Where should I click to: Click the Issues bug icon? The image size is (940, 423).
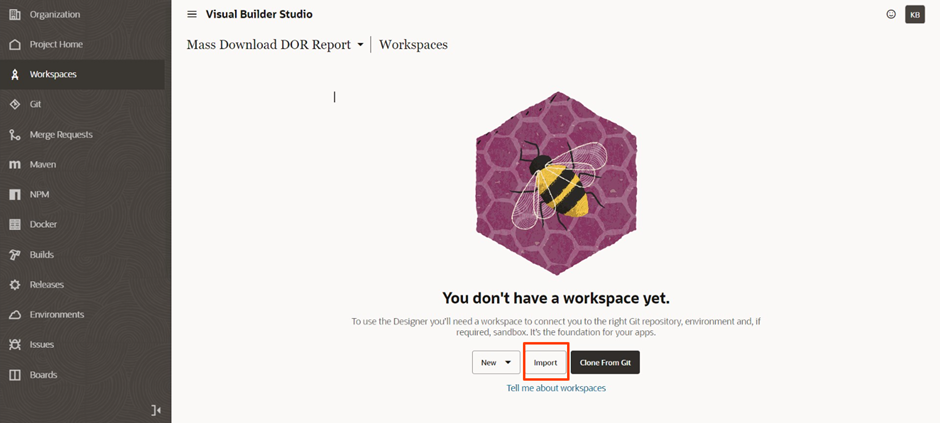[15, 345]
